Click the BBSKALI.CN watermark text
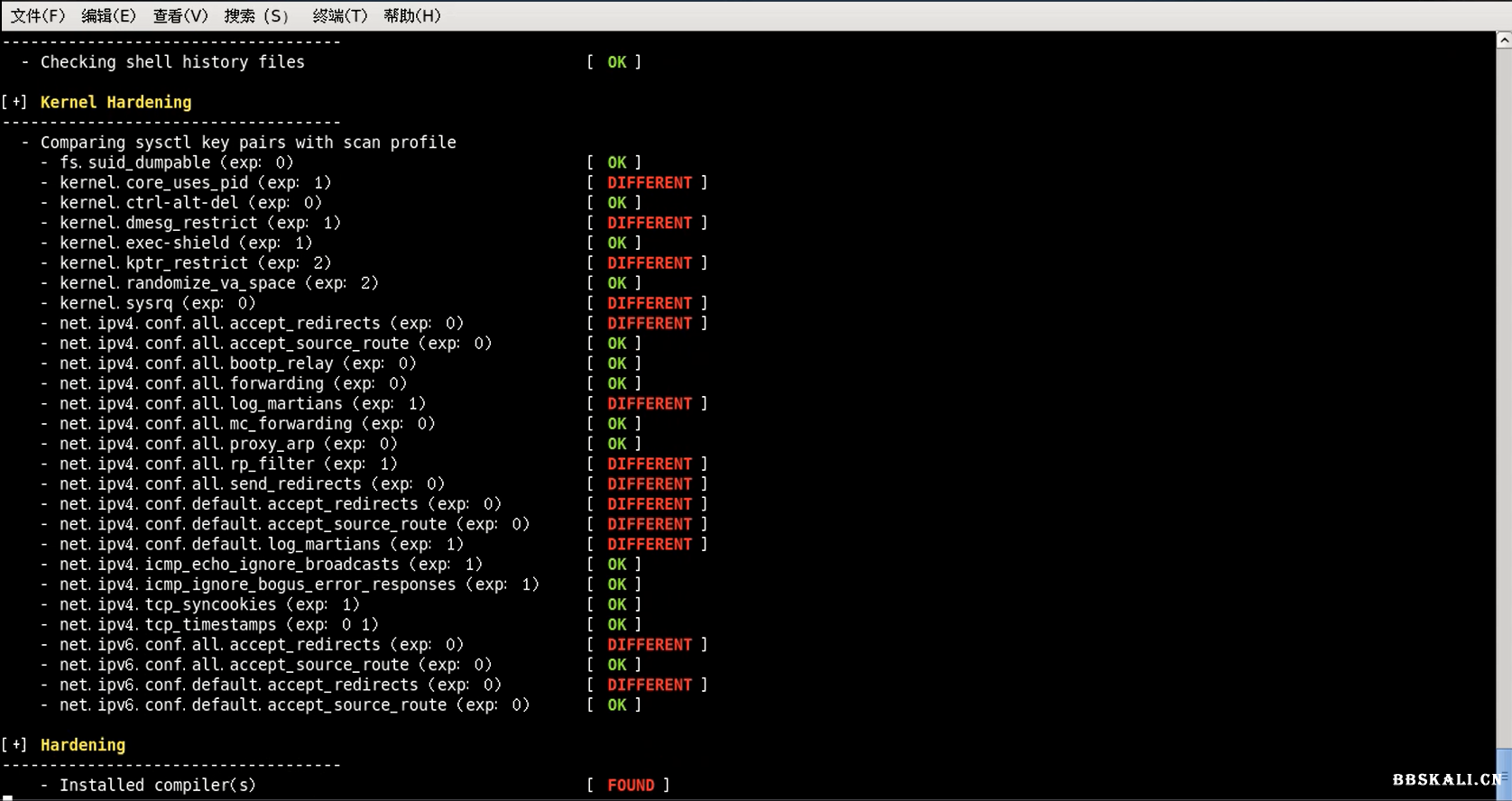The image size is (1512, 801). pos(1446,779)
